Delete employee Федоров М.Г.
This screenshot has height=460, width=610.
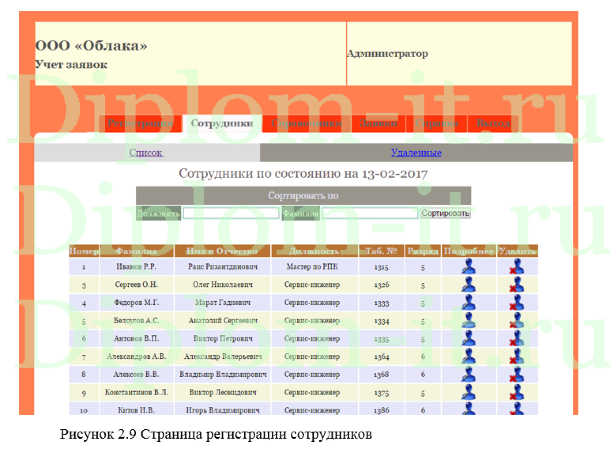[517, 303]
